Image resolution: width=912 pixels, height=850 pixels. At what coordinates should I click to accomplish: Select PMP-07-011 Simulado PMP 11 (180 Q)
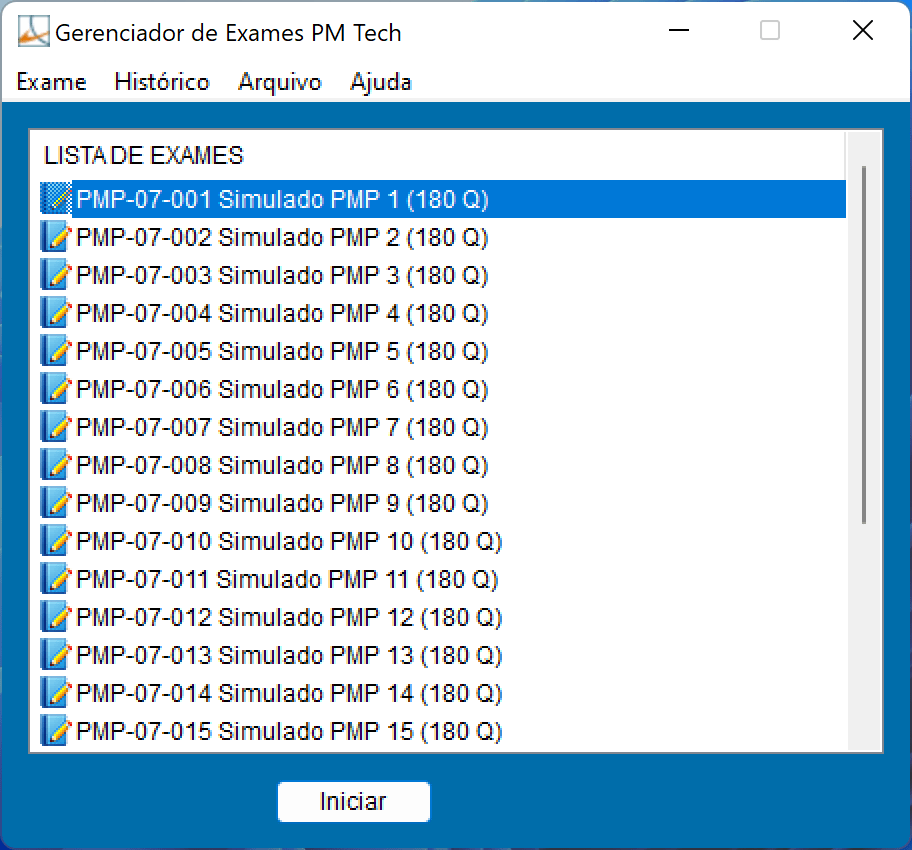287,579
